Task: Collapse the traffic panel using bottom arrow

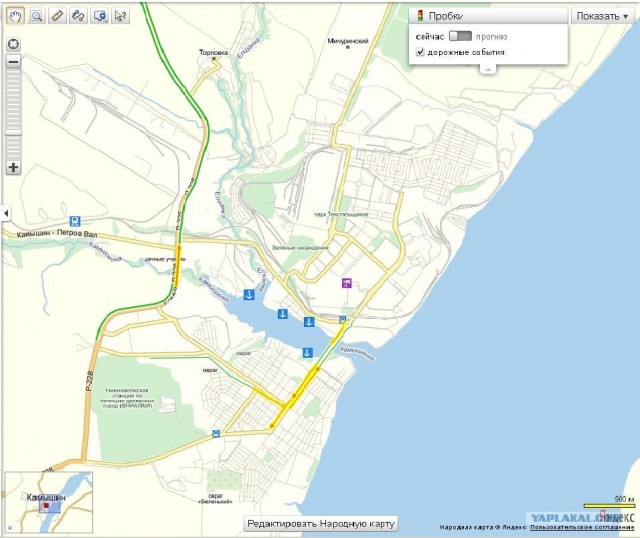Action: 488,70
